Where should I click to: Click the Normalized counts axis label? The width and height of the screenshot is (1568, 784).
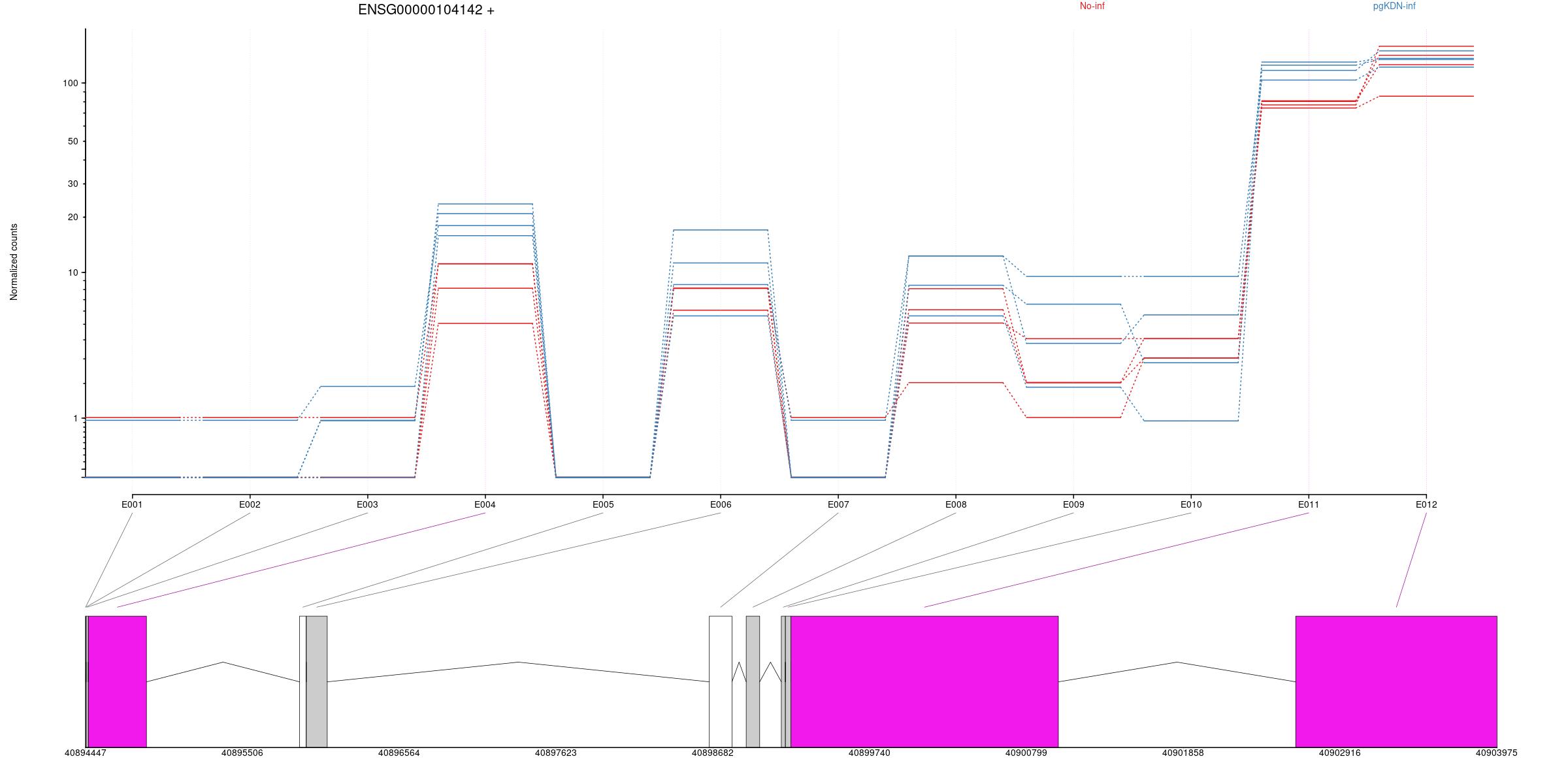click(x=14, y=262)
